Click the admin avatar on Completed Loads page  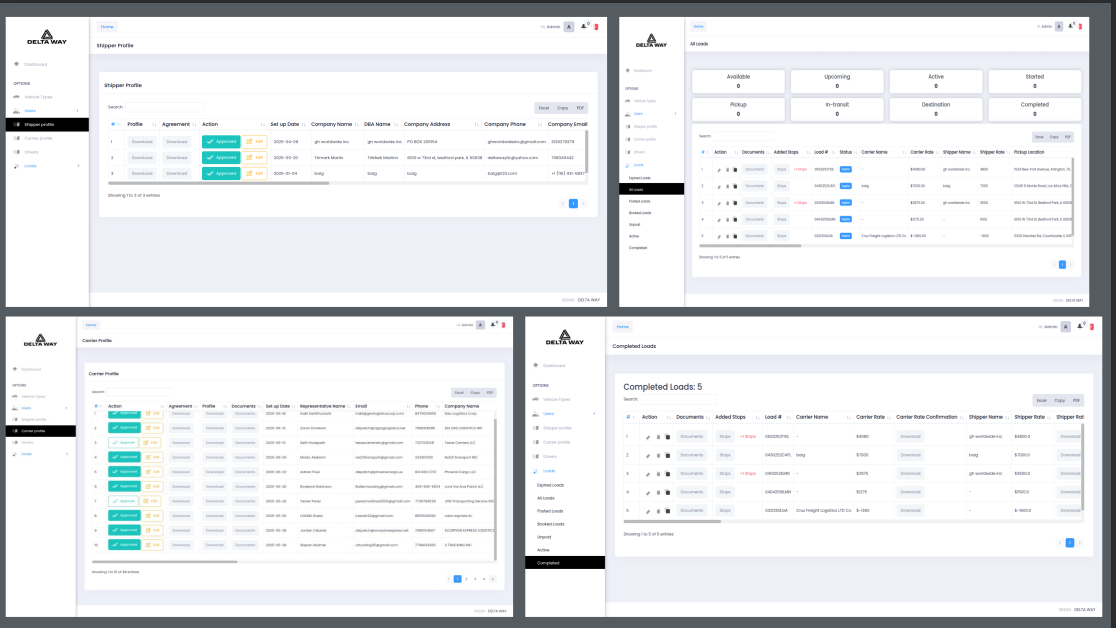pos(1066,327)
